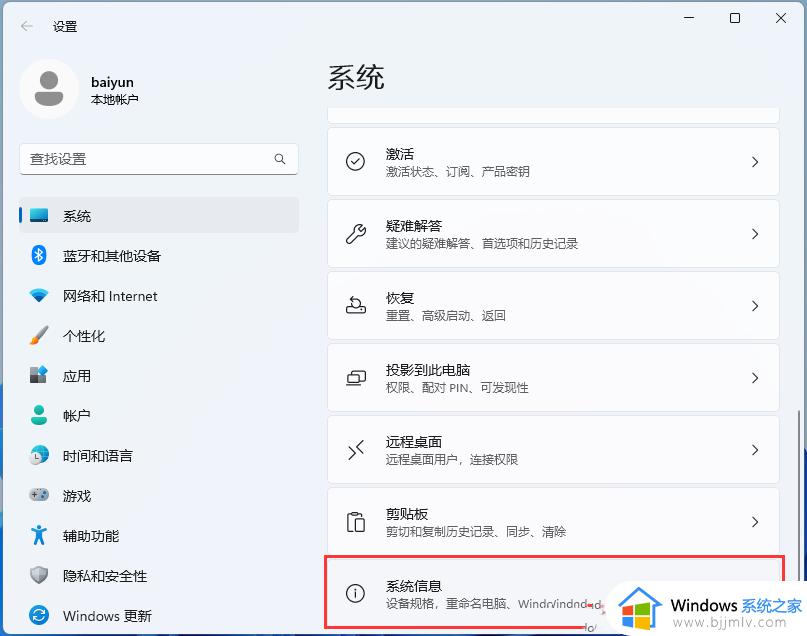Minimize the Settings window
Screen dimensions: 807x636
689,19
